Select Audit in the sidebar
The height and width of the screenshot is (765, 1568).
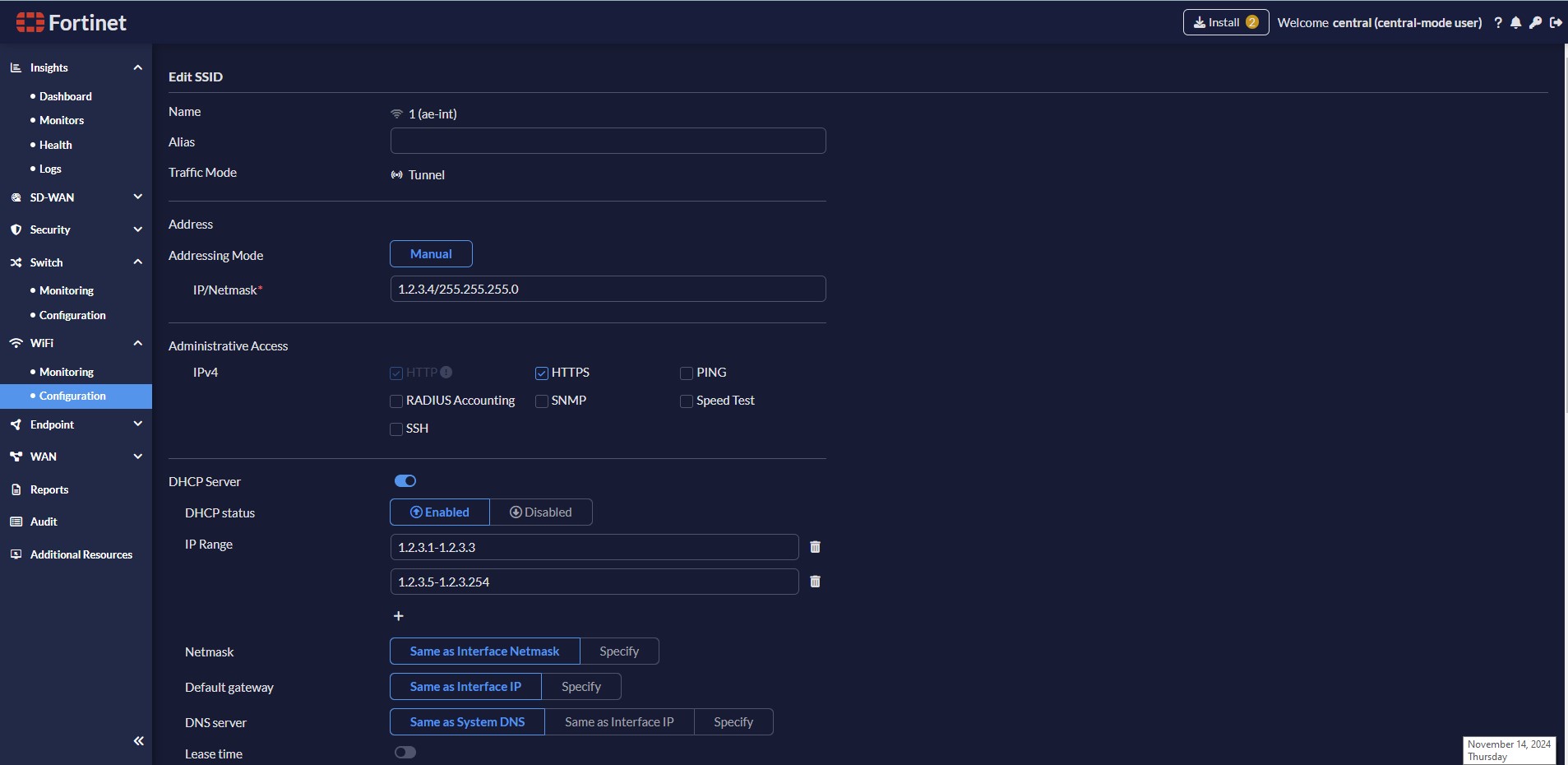[x=44, y=522]
